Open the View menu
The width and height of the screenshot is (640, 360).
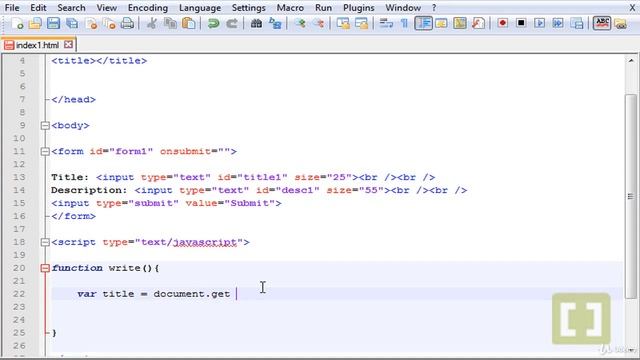tap(107, 8)
